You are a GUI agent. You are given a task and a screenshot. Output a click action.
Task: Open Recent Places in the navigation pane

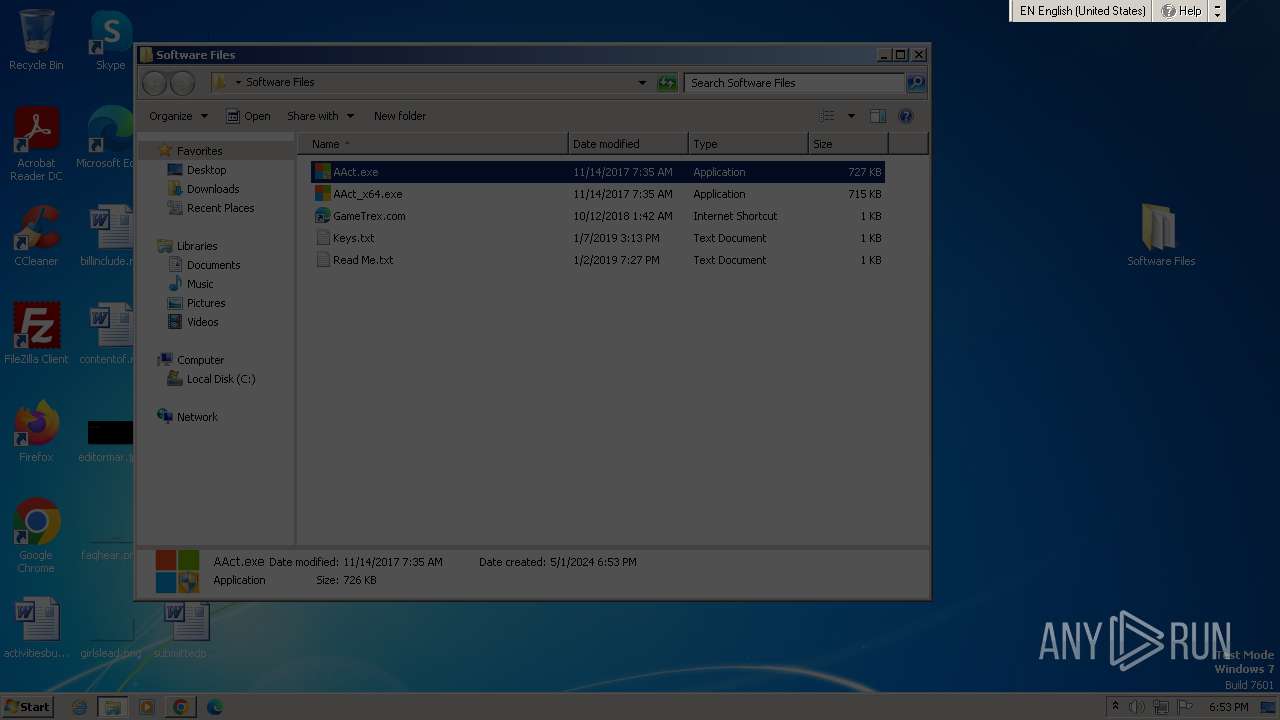pyautogui.click(x=220, y=208)
